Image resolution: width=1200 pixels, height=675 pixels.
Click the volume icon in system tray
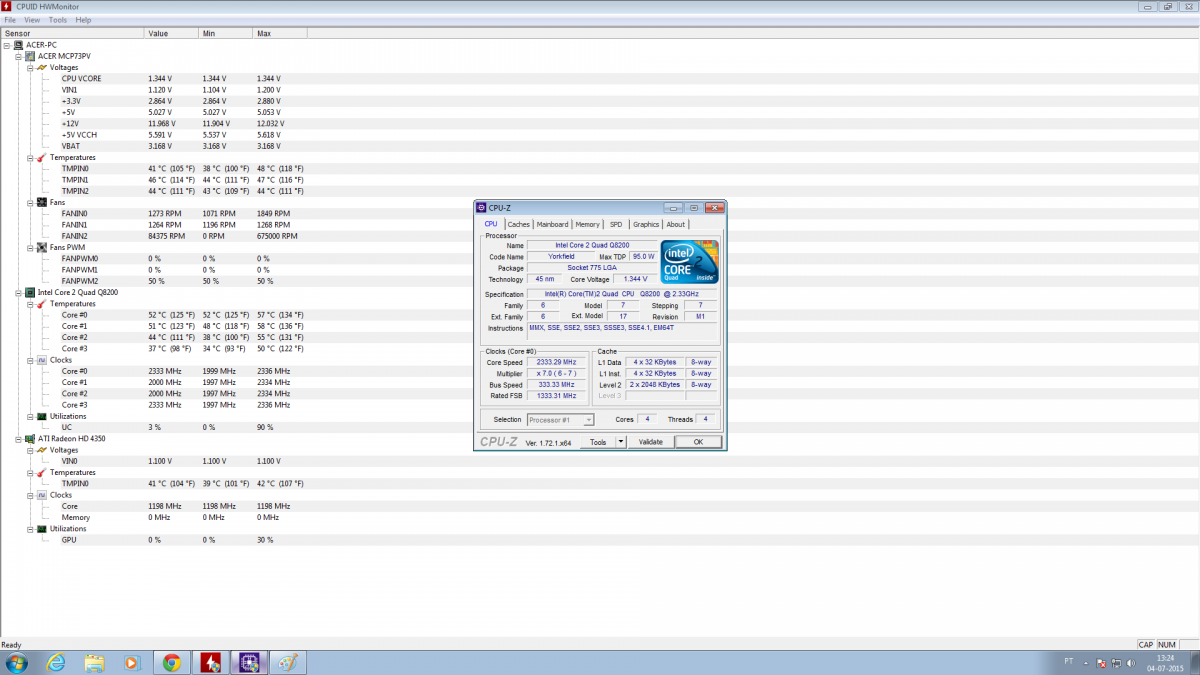coord(1129,662)
